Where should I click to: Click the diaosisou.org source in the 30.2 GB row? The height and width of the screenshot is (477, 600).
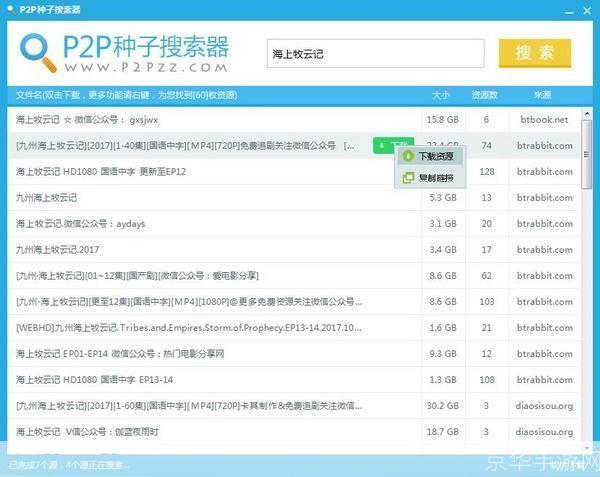tap(544, 406)
